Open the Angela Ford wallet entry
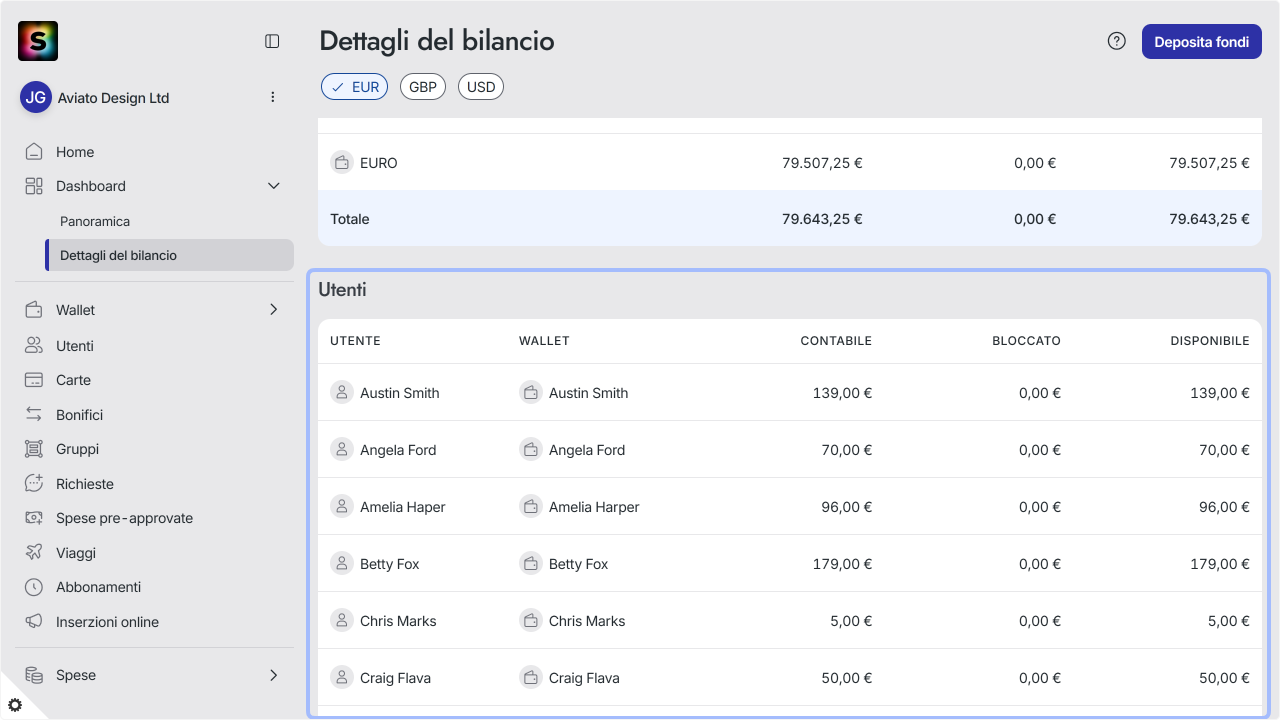This screenshot has width=1280, height=720. [x=587, y=450]
